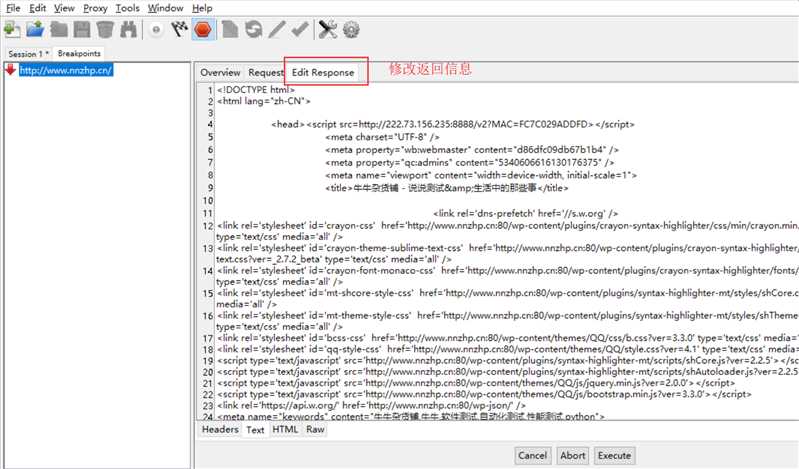
Task: Click the wb:webmaster meta property line
Action: coord(472,149)
